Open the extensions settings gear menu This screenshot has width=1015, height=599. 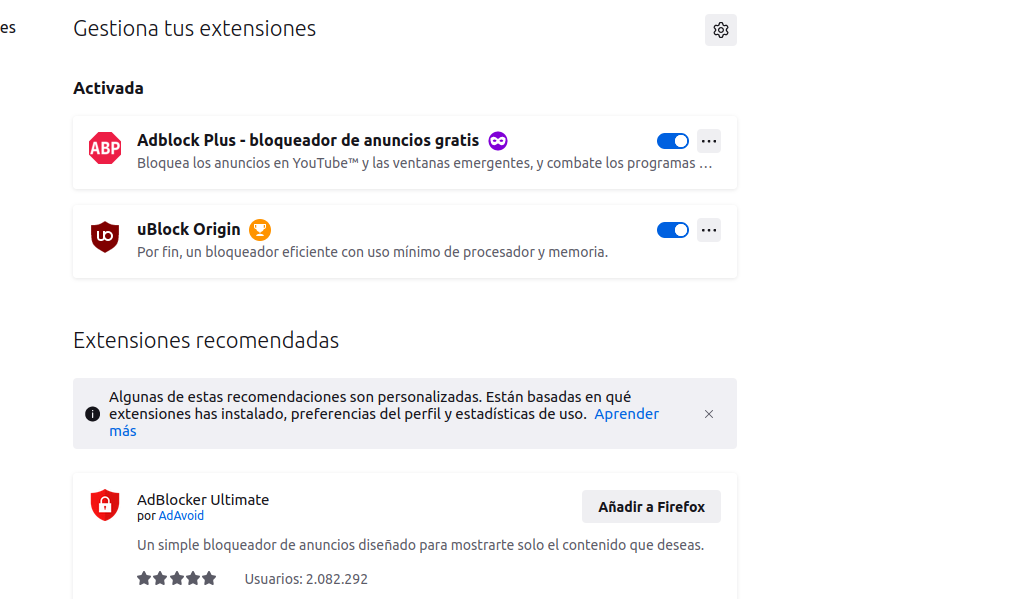pyautogui.click(x=720, y=30)
